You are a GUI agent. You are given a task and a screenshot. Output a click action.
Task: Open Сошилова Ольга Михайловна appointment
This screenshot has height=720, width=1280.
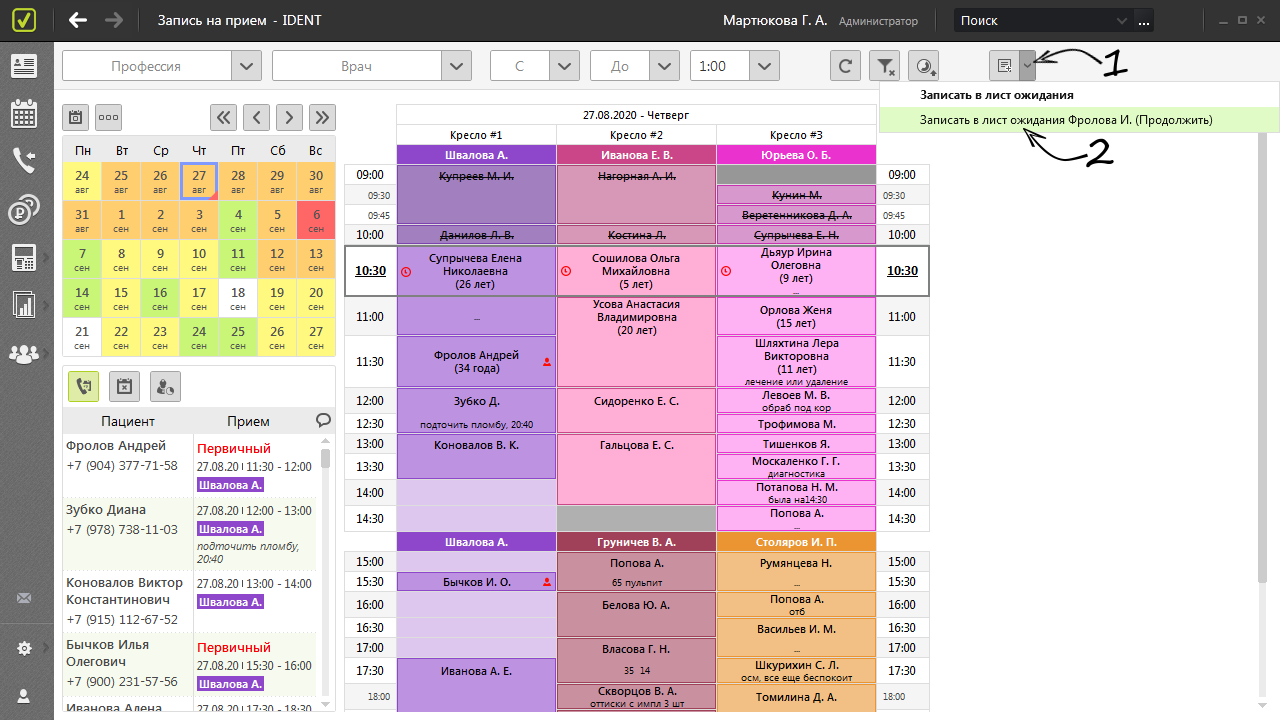pyautogui.click(x=636, y=271)
